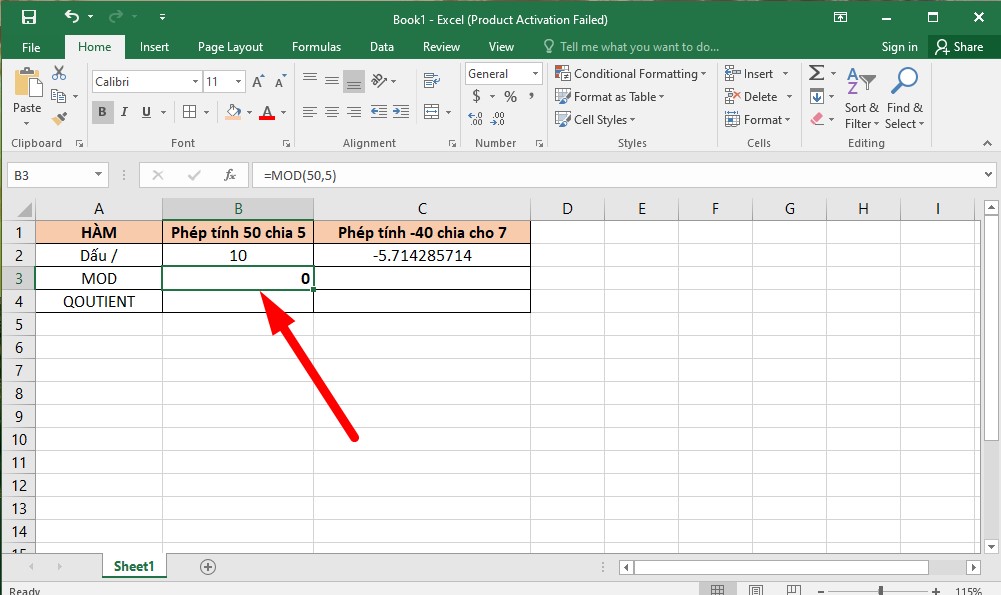The height and width of the screenshot is (595, 1001).
Task: Click the Sign in link
Action: pyautogui.click(x=899, y=46)
